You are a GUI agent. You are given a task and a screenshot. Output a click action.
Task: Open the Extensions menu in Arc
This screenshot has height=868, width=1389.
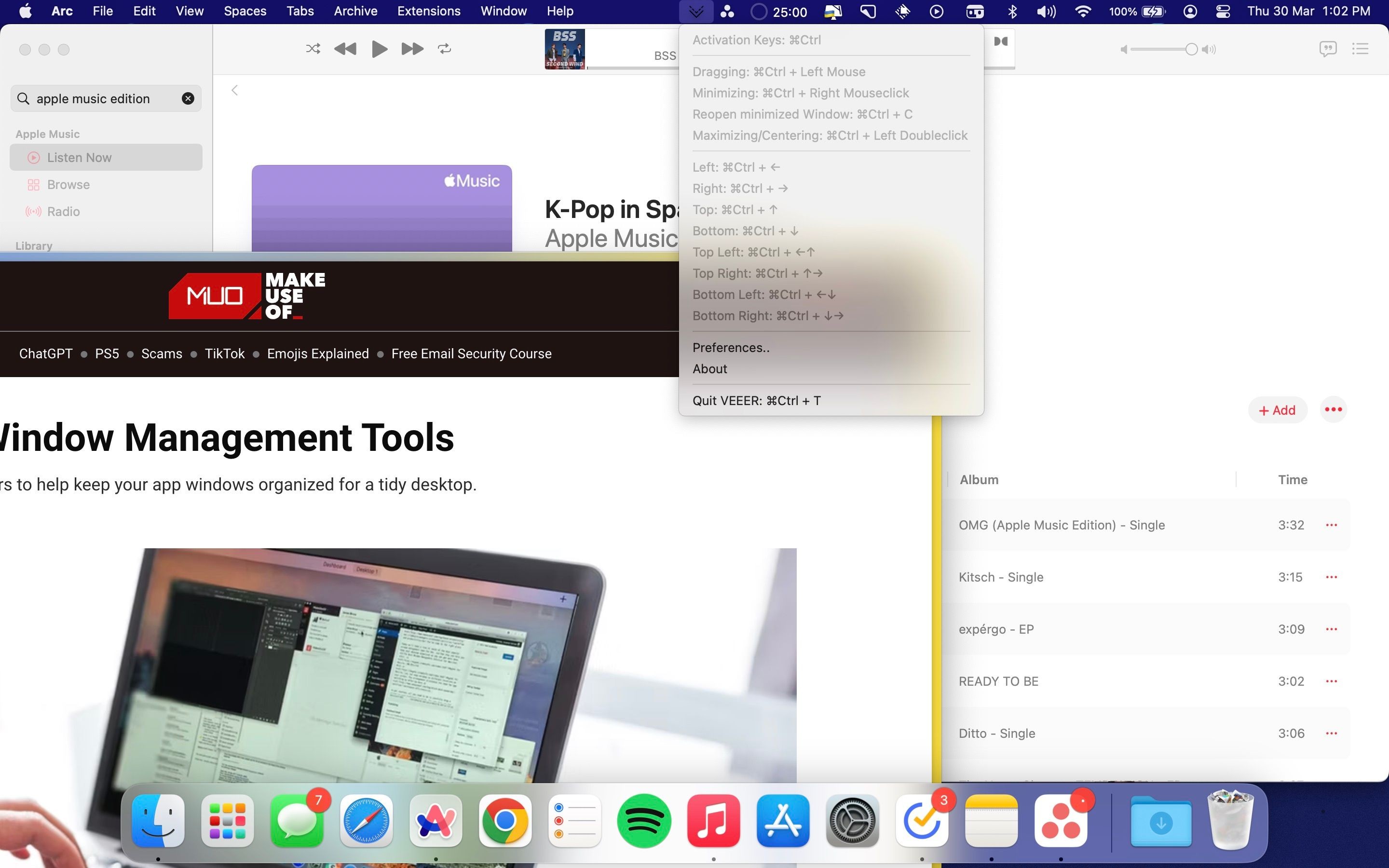pyautogui.click(x=429, y=11)
